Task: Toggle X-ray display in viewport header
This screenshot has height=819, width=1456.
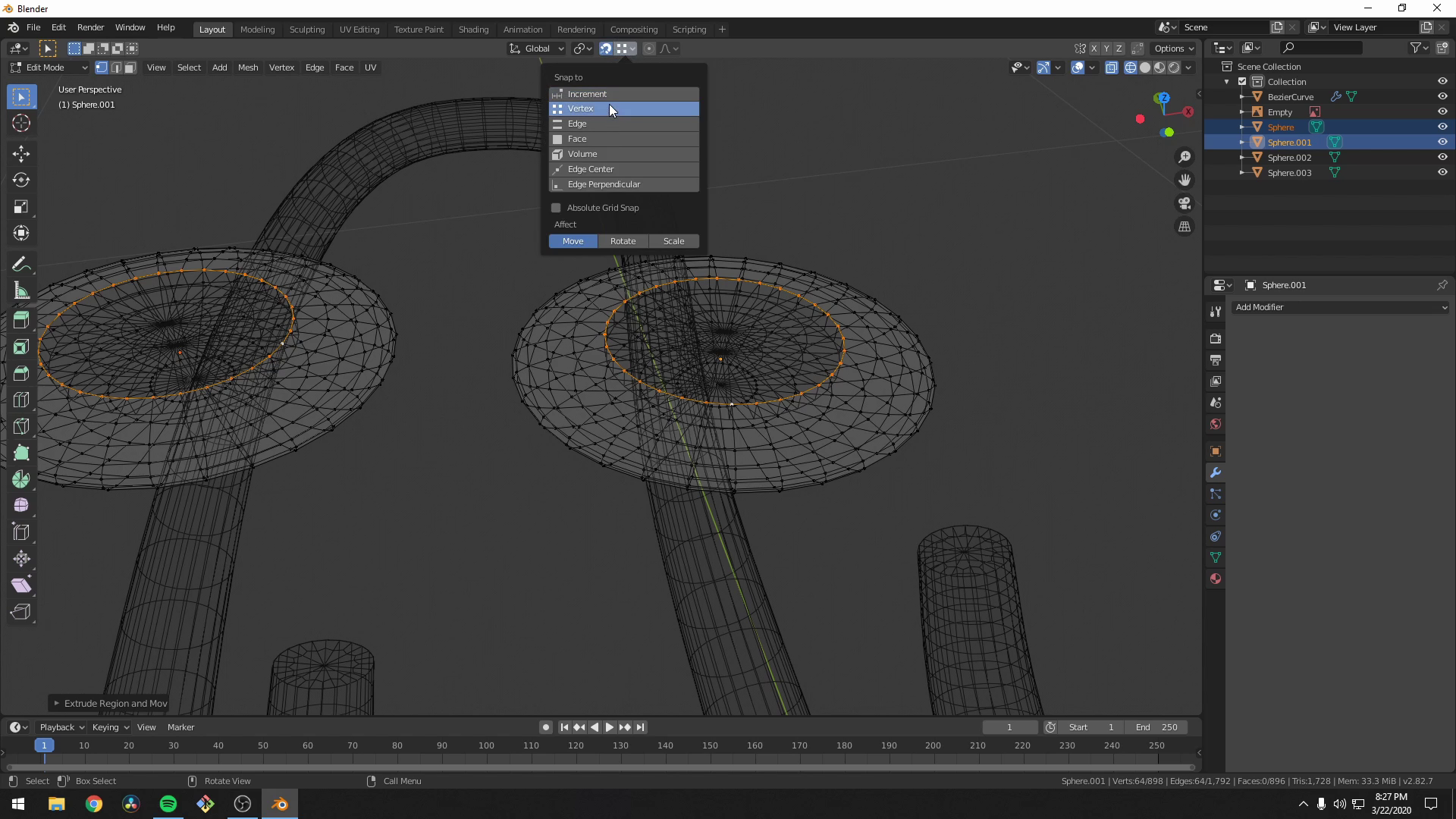Action: [x=1112, y=67]
